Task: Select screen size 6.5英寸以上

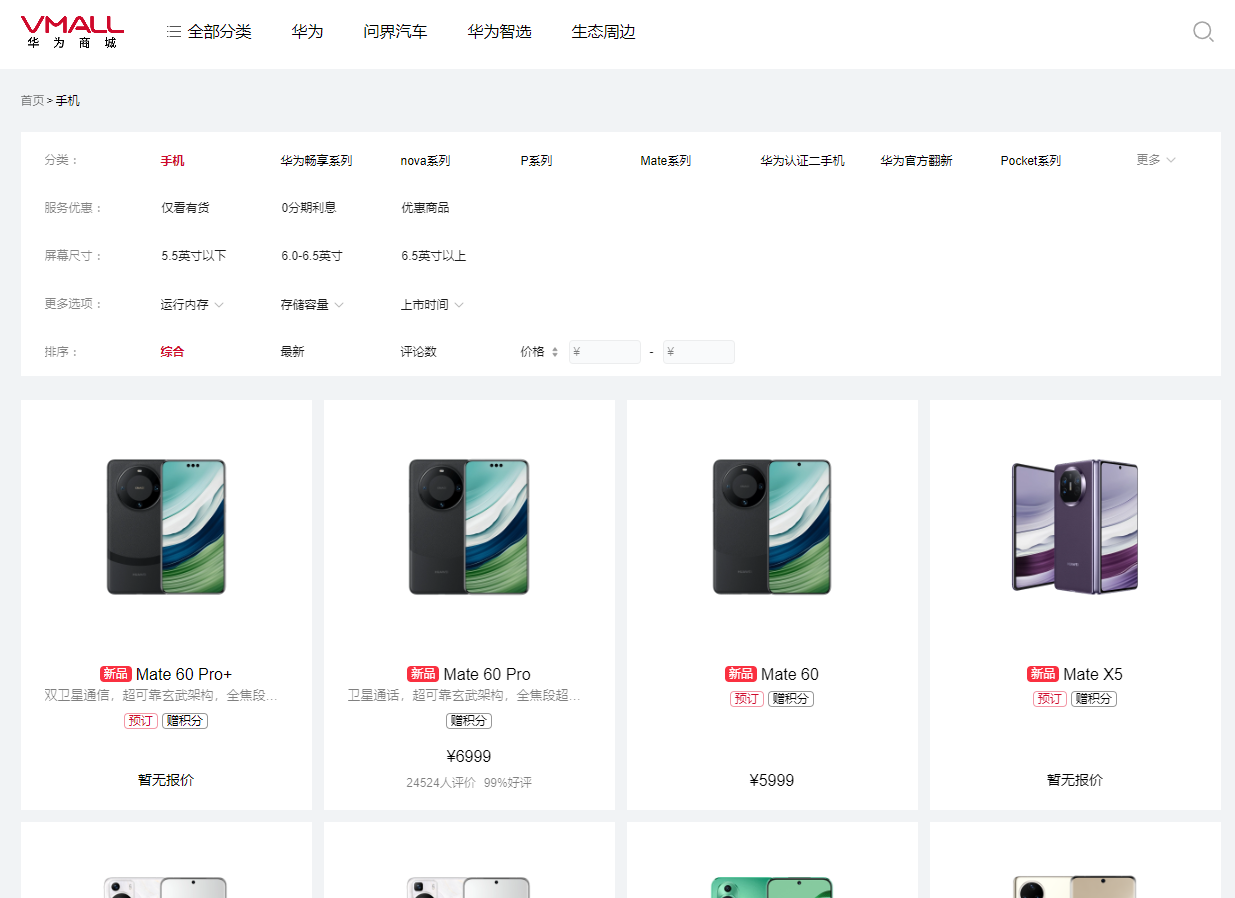Action: [433, 256]
